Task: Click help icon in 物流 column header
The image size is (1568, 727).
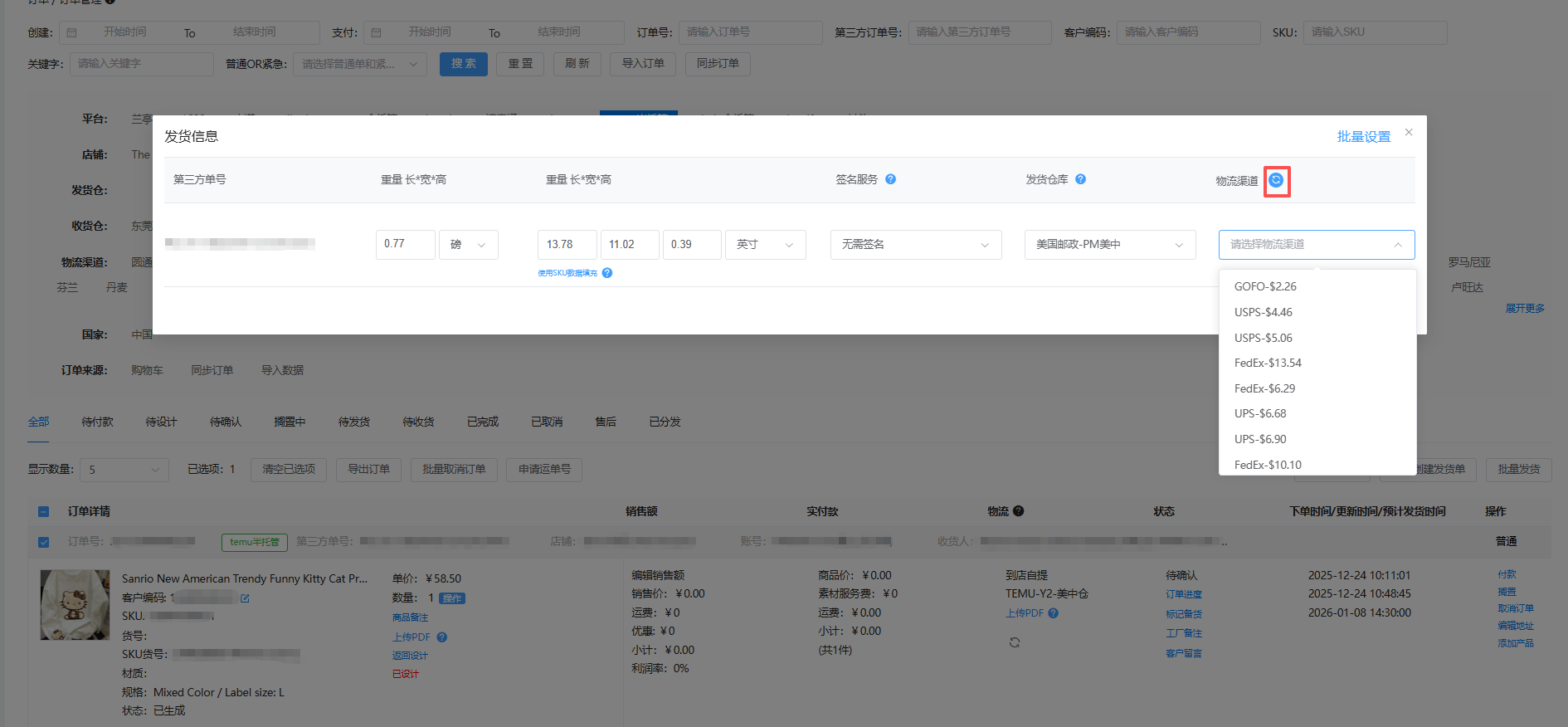Action: 1018,511
